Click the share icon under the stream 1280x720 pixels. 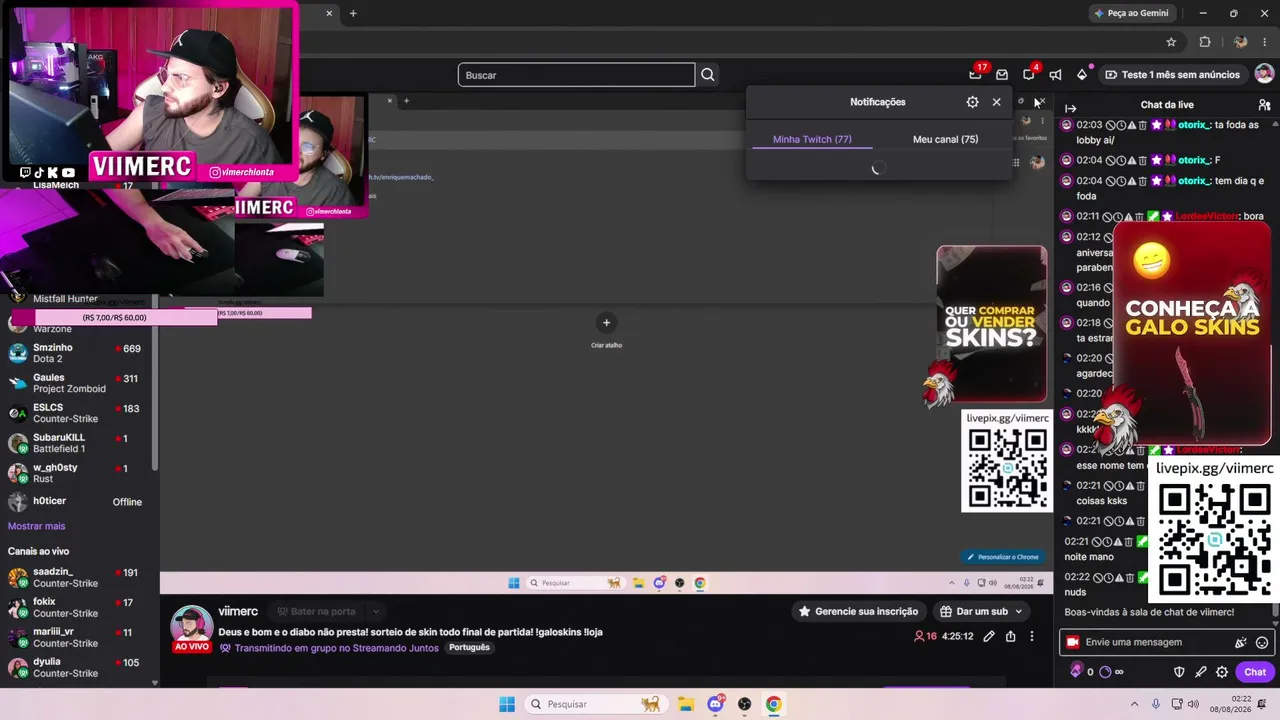[1011, 636]
